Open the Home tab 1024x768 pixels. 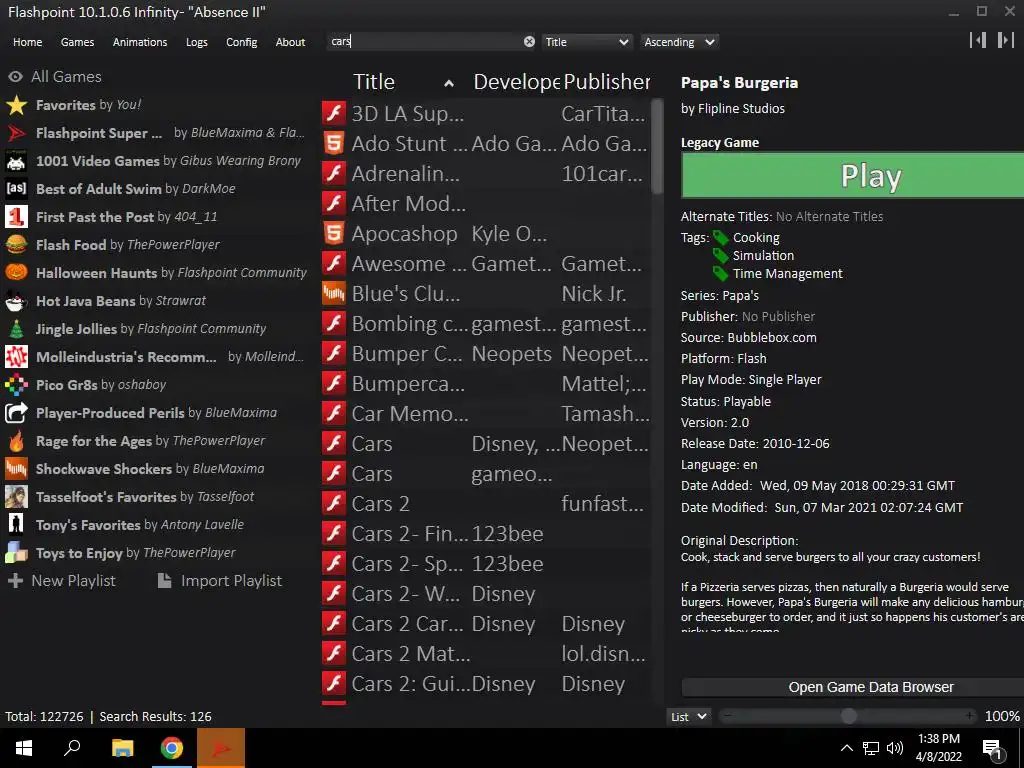click(27, 42)
